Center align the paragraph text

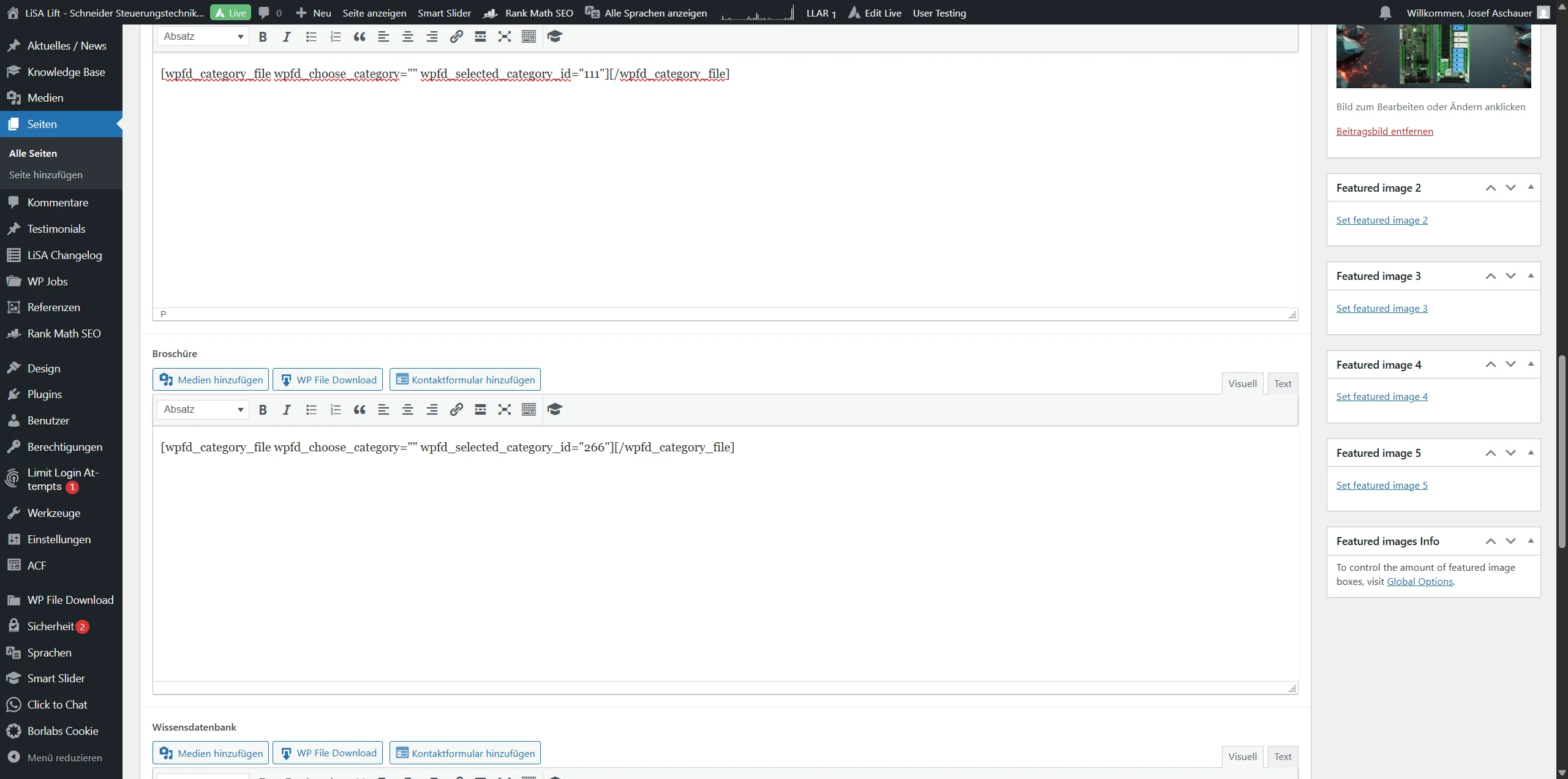click(408, 409)
